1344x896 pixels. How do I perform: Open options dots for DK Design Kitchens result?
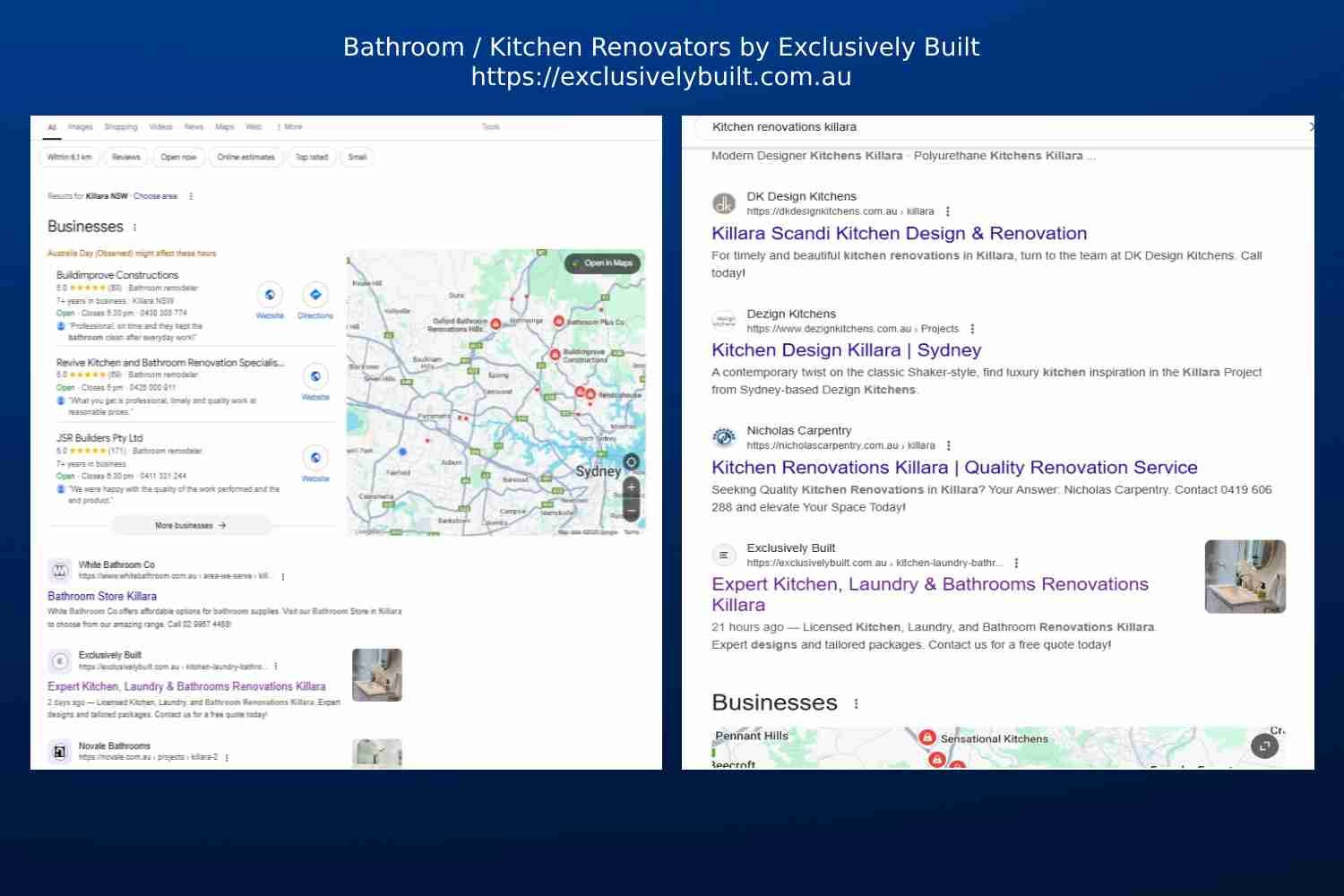(x=948, y=211)
